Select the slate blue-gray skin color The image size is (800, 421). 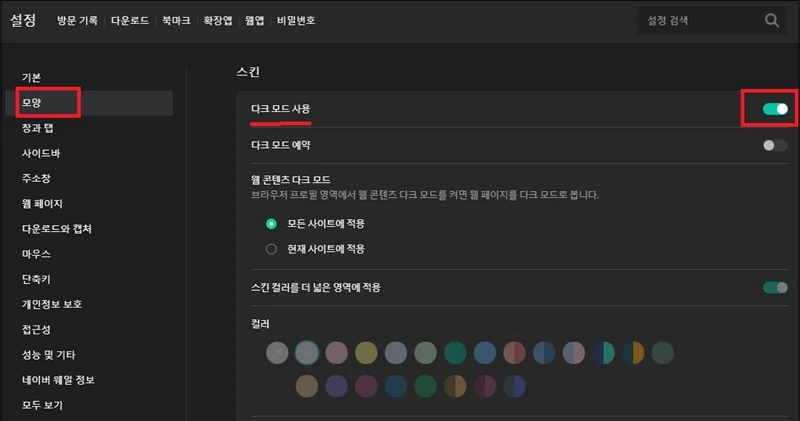coord(396,353)
